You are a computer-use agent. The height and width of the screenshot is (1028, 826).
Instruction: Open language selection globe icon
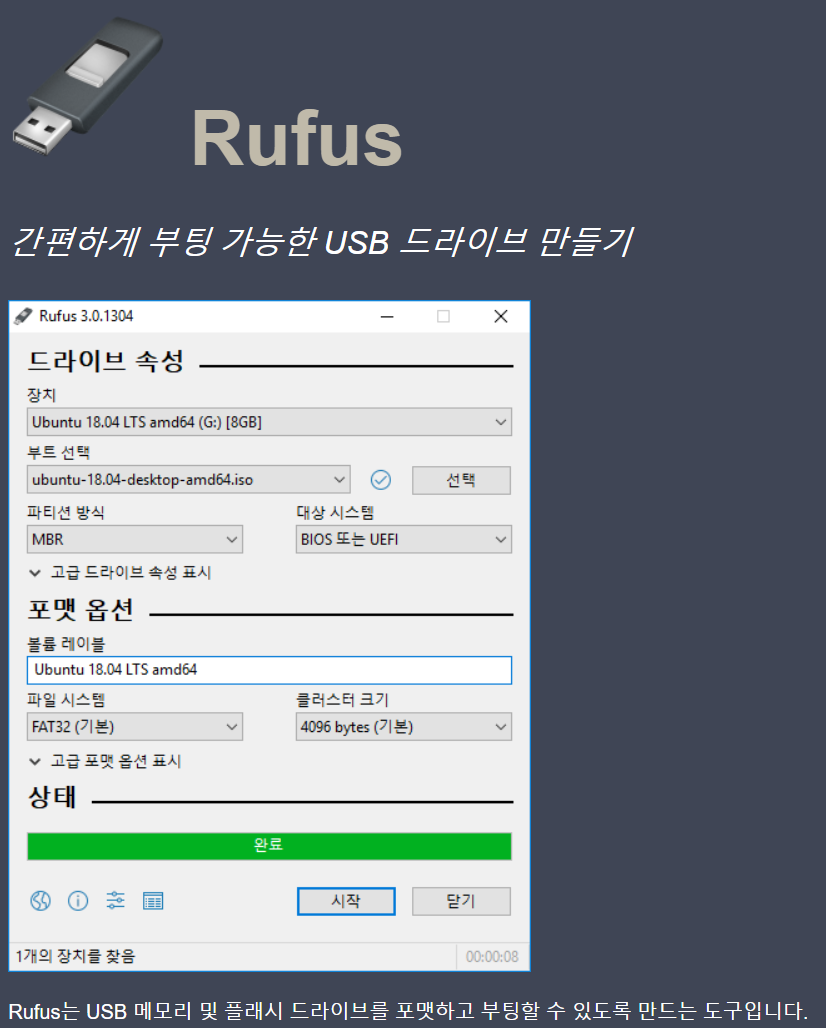(x=40, y=901)
